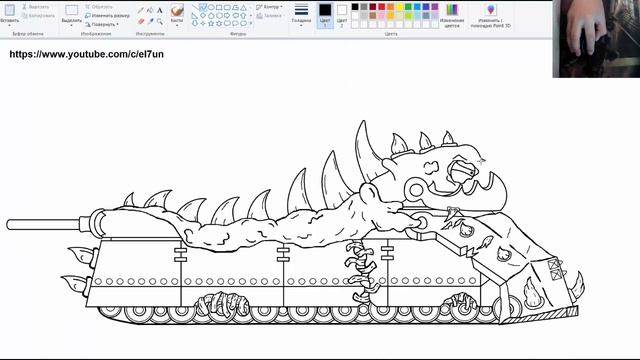Pick the orange palette swatch
Viewport: 640px width, 360px height.
390,7
